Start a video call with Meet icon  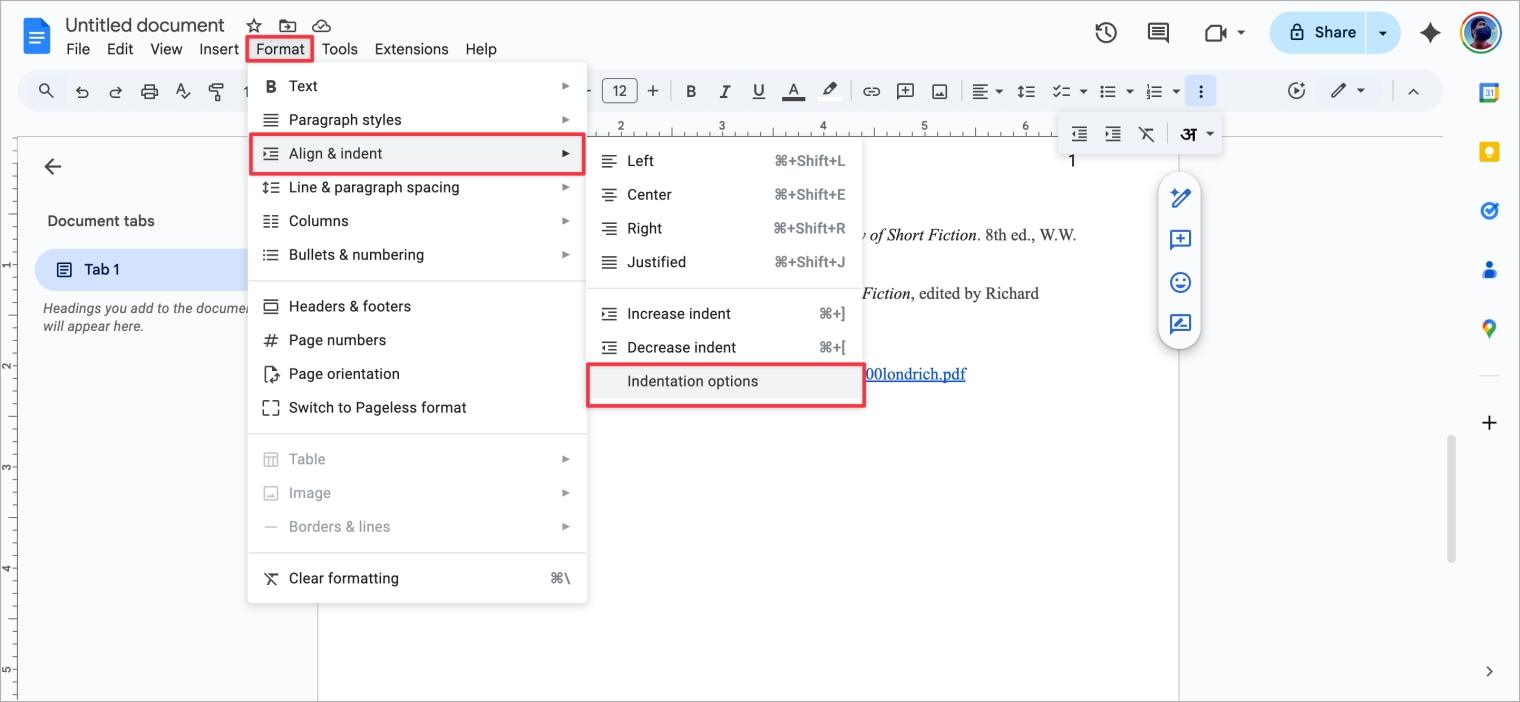1215,32
